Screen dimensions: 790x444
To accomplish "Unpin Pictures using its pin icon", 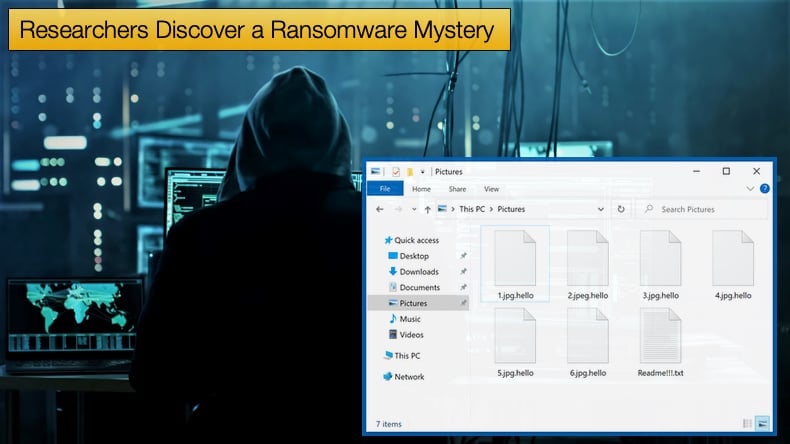I will tap(463, 303).
